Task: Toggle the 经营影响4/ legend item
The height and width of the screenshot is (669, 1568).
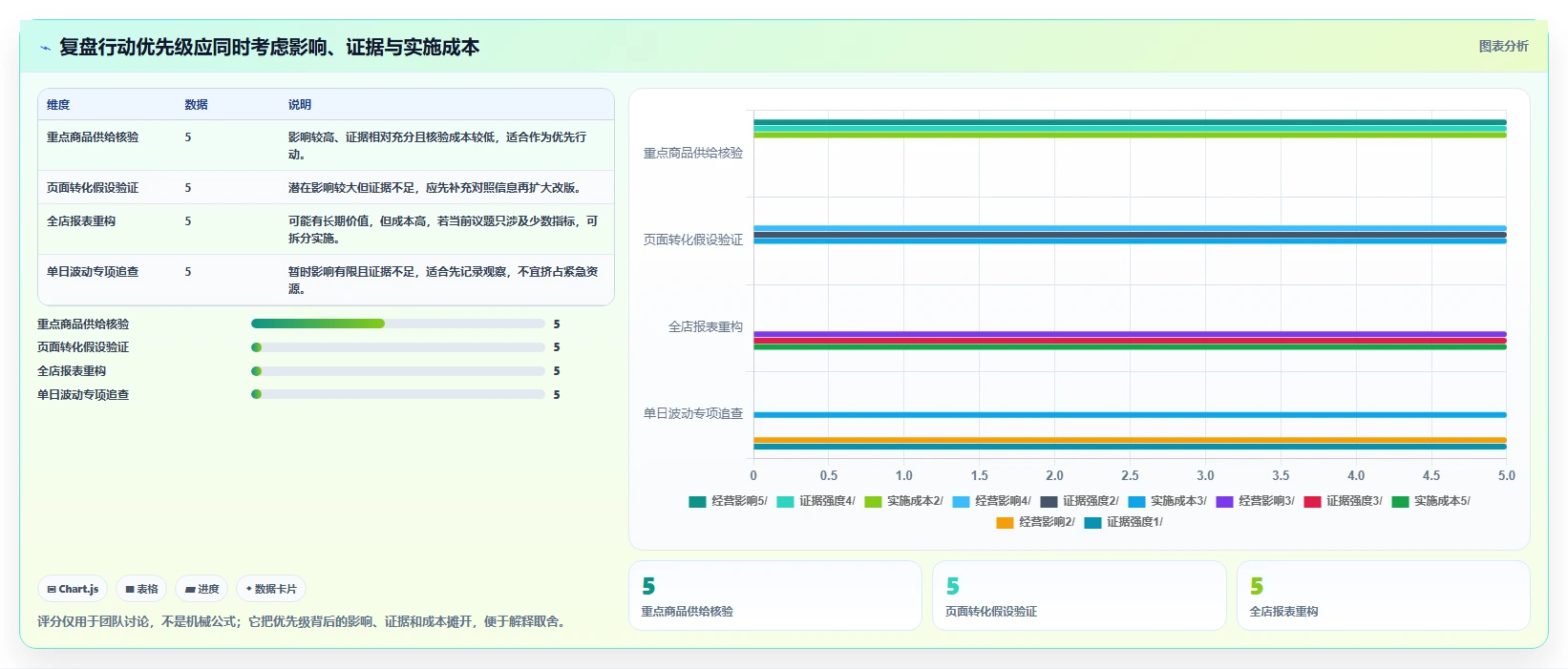Action: [991, 501]
